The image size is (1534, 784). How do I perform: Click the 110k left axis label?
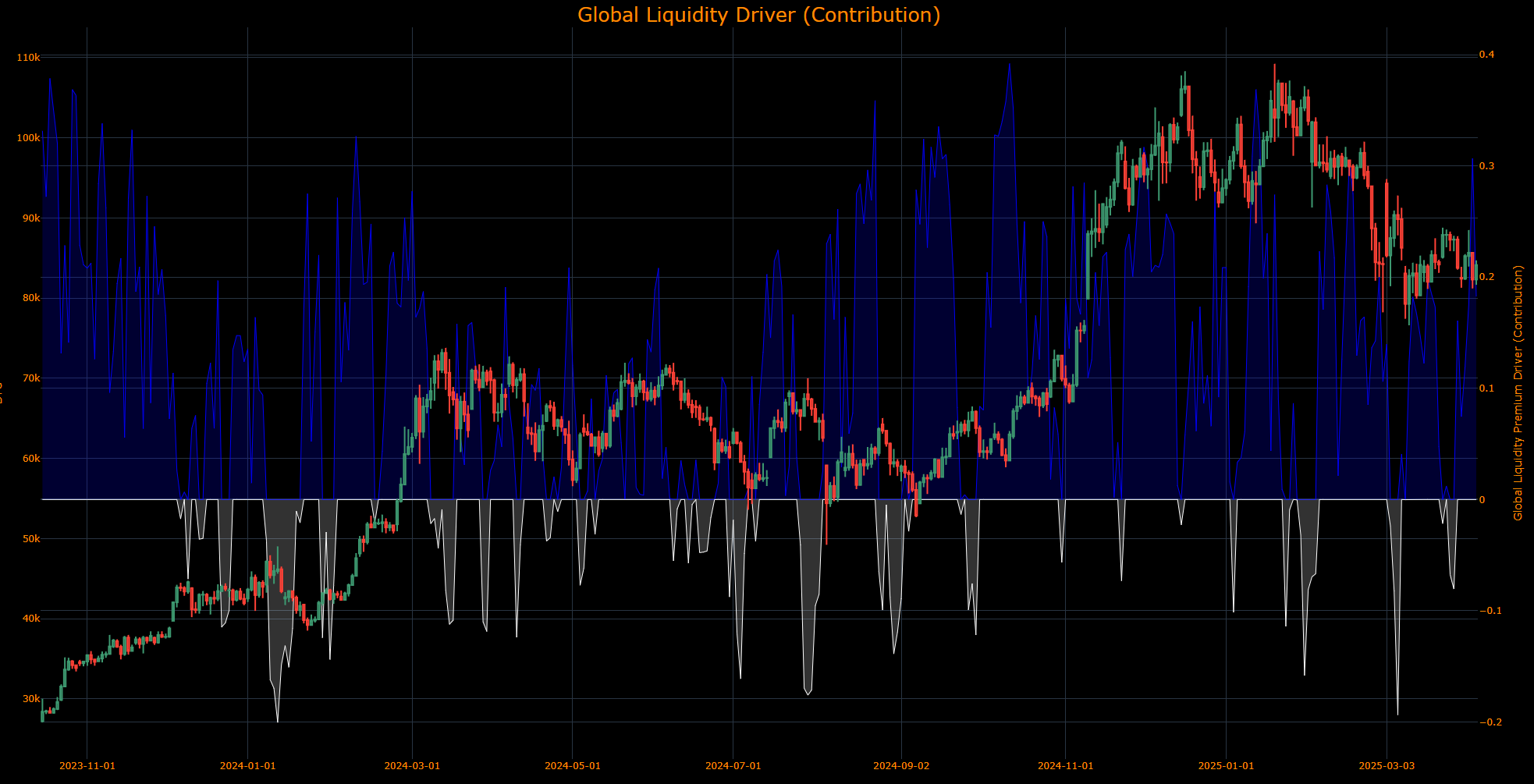click(x=28, y=58)
